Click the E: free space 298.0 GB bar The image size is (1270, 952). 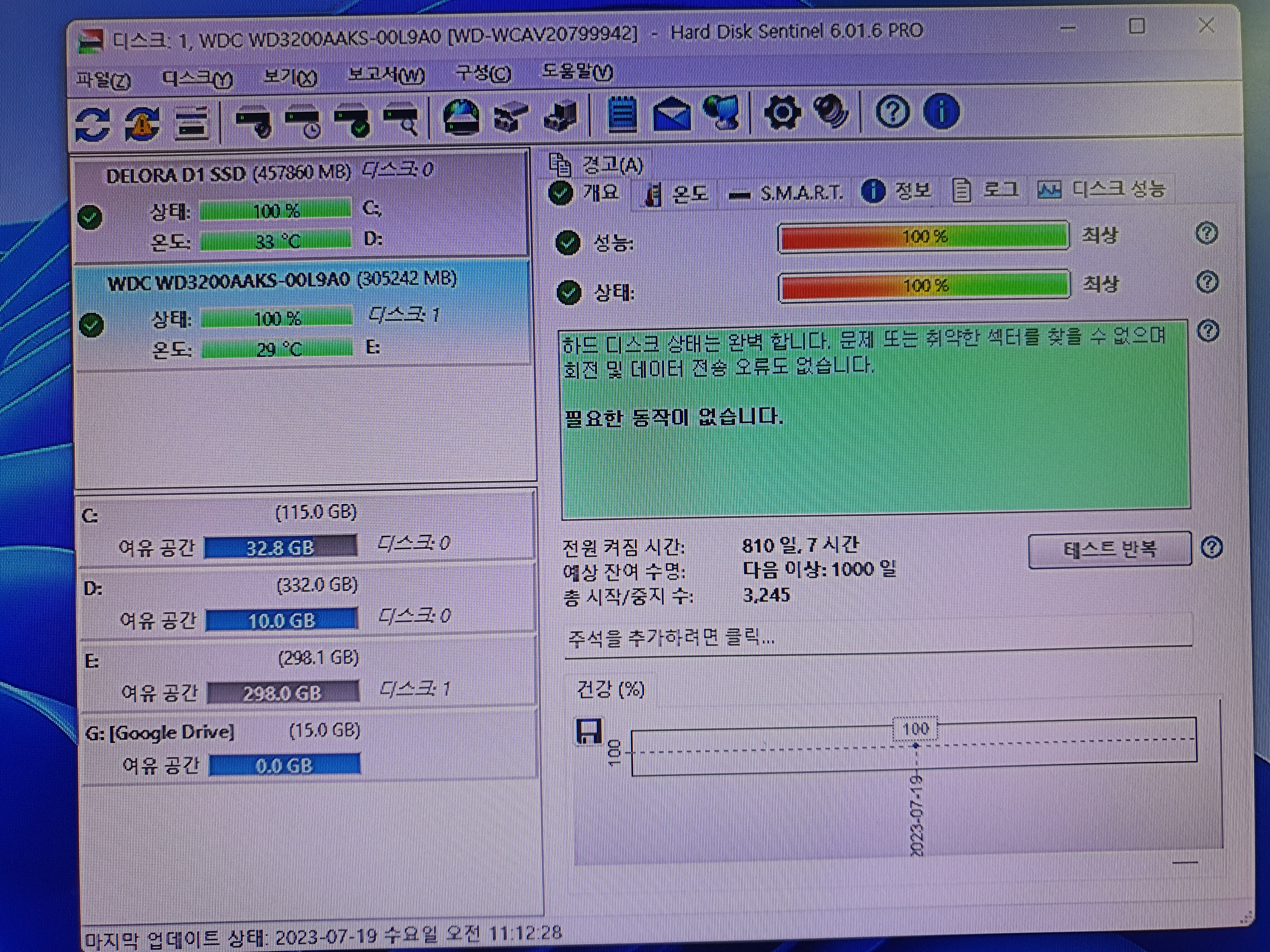tap(283, 693)
